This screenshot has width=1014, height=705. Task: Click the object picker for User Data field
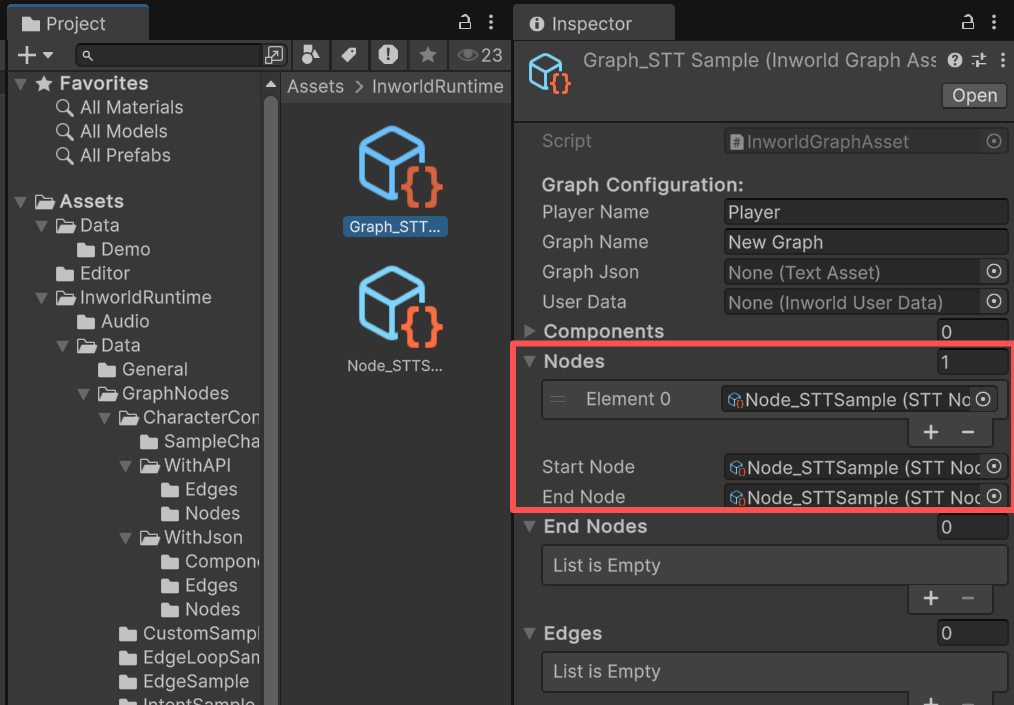tap(993, 302)
